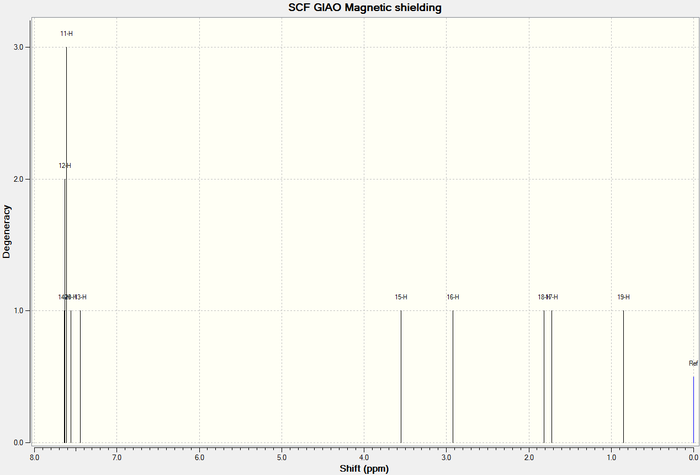Click the 2.0 tick on degeneracy axis

pyautogui.click(x=19, y=179)
